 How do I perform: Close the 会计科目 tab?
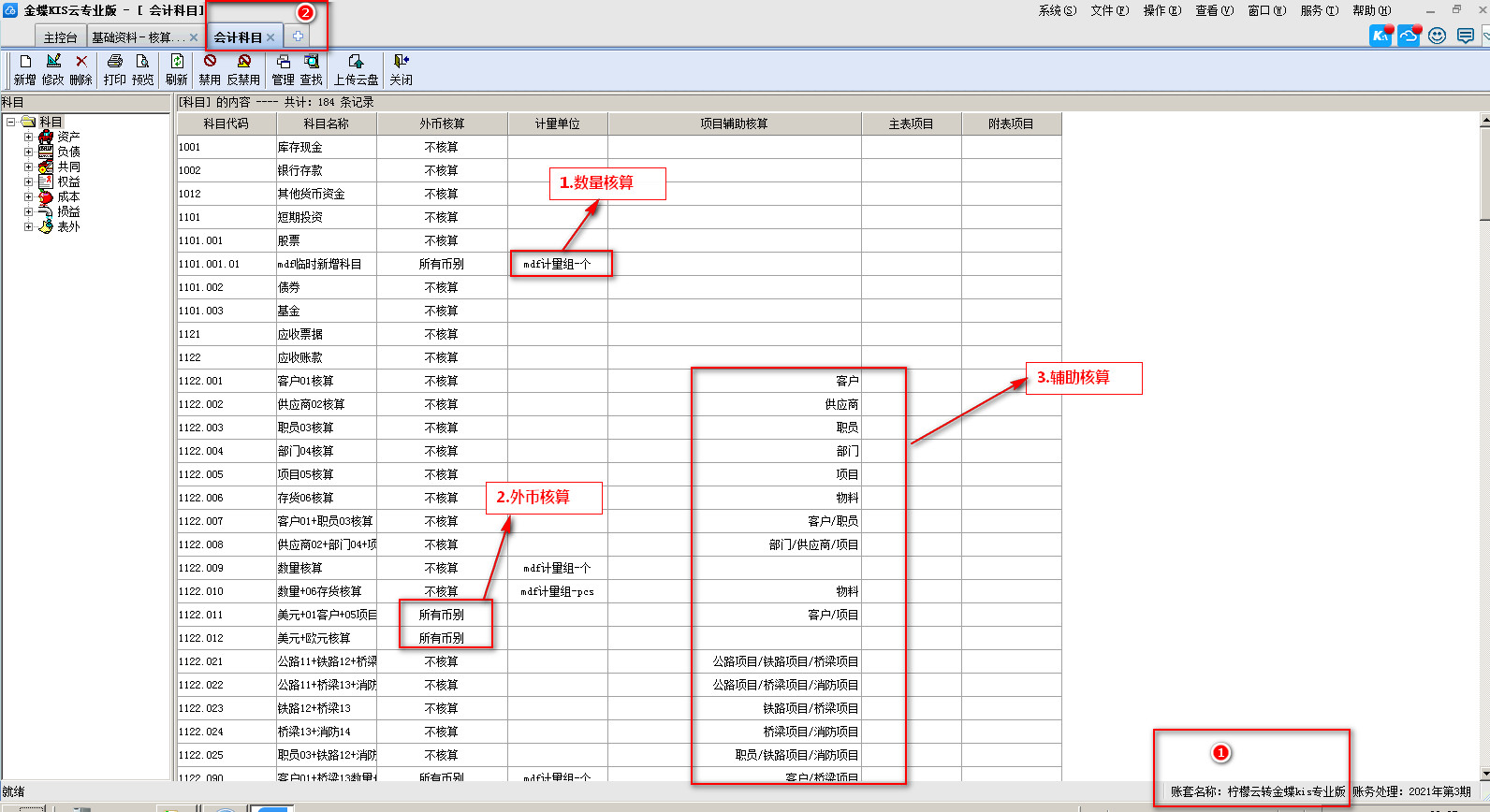(270, 37)
